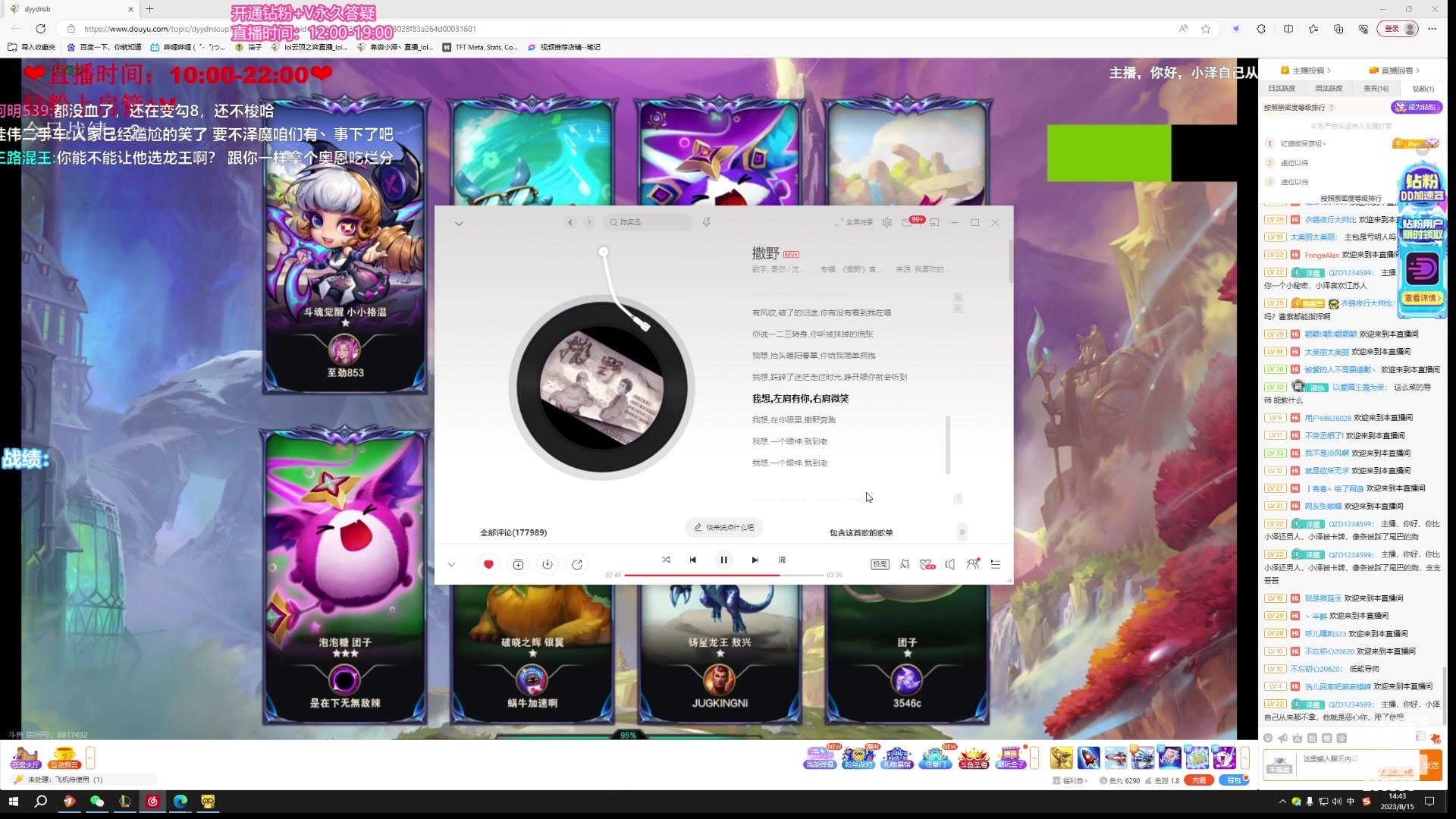The image size is (1456, 819).
Task: Skip to the next track
Action: click(755, 560)
